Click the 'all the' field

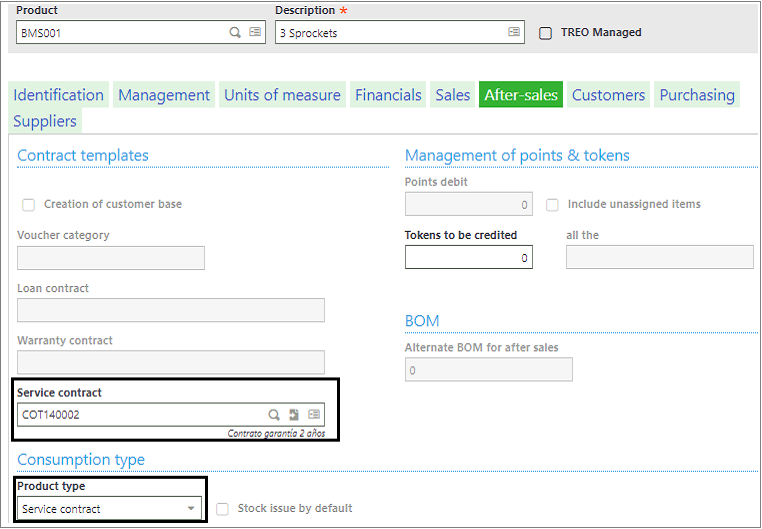(659, 257)
